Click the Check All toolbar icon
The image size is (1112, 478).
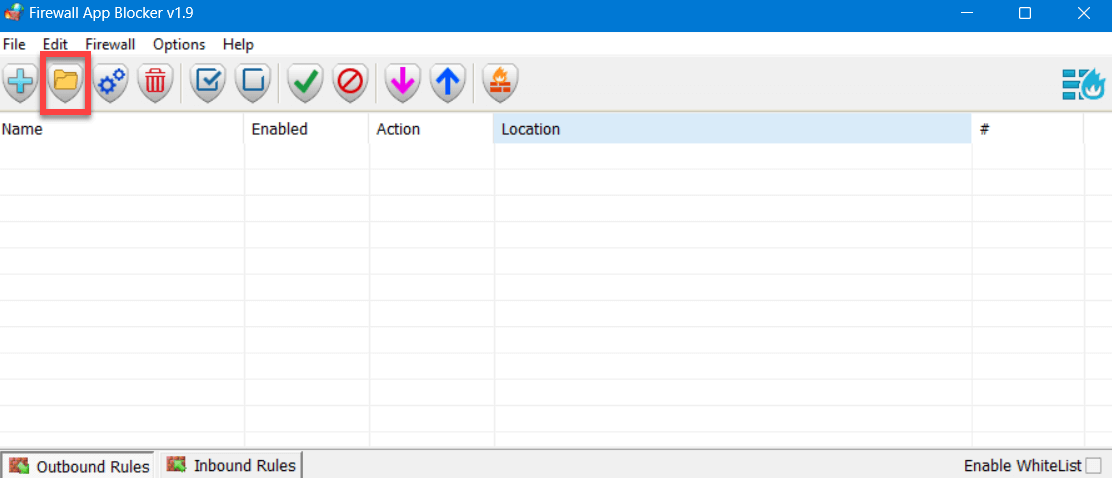tap(208, 83)
